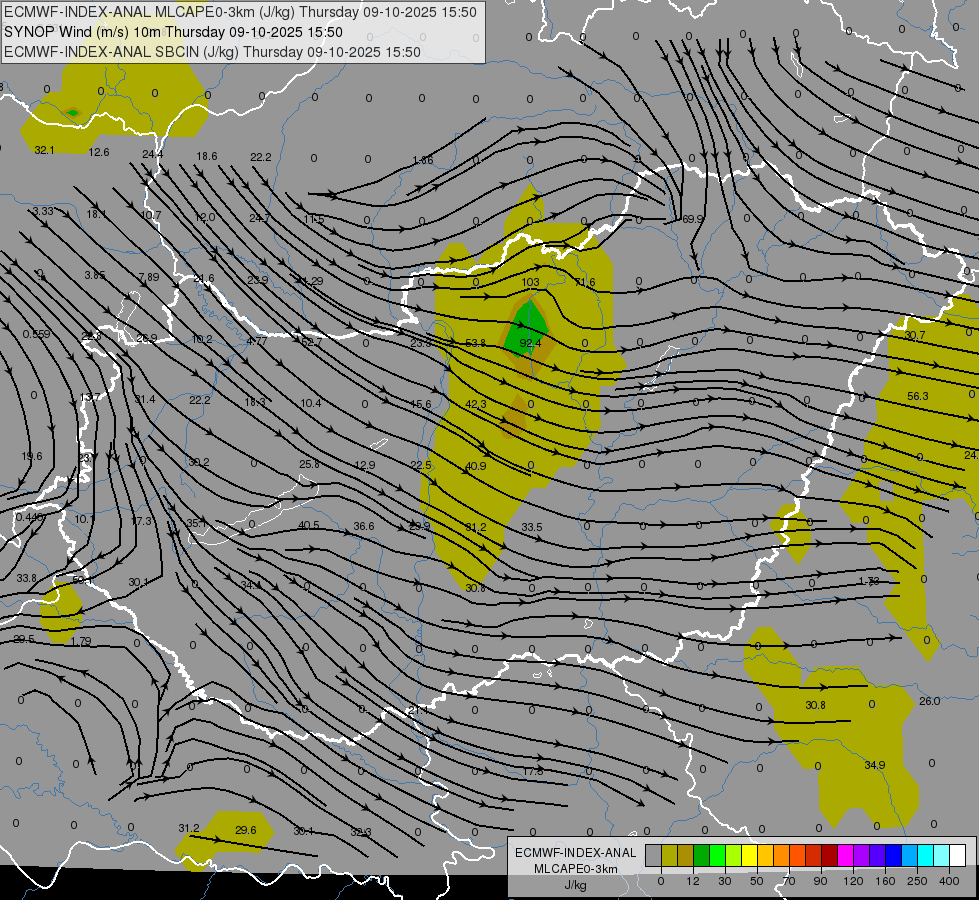The image size is (979, 900).
Task: Click the map value 33.5
Action: pos(531,527)
